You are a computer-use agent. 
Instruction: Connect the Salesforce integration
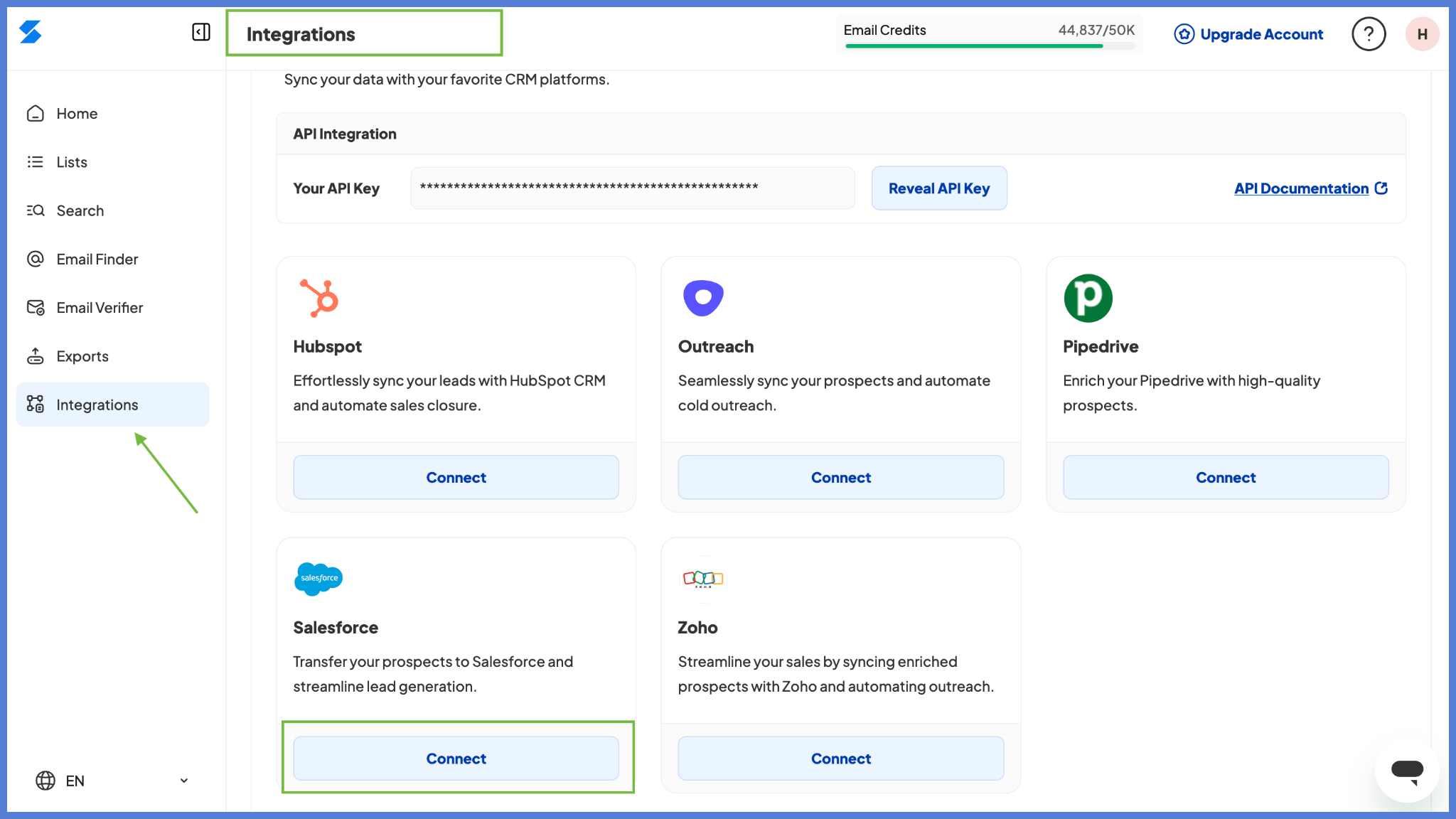[x=456, y=759]
